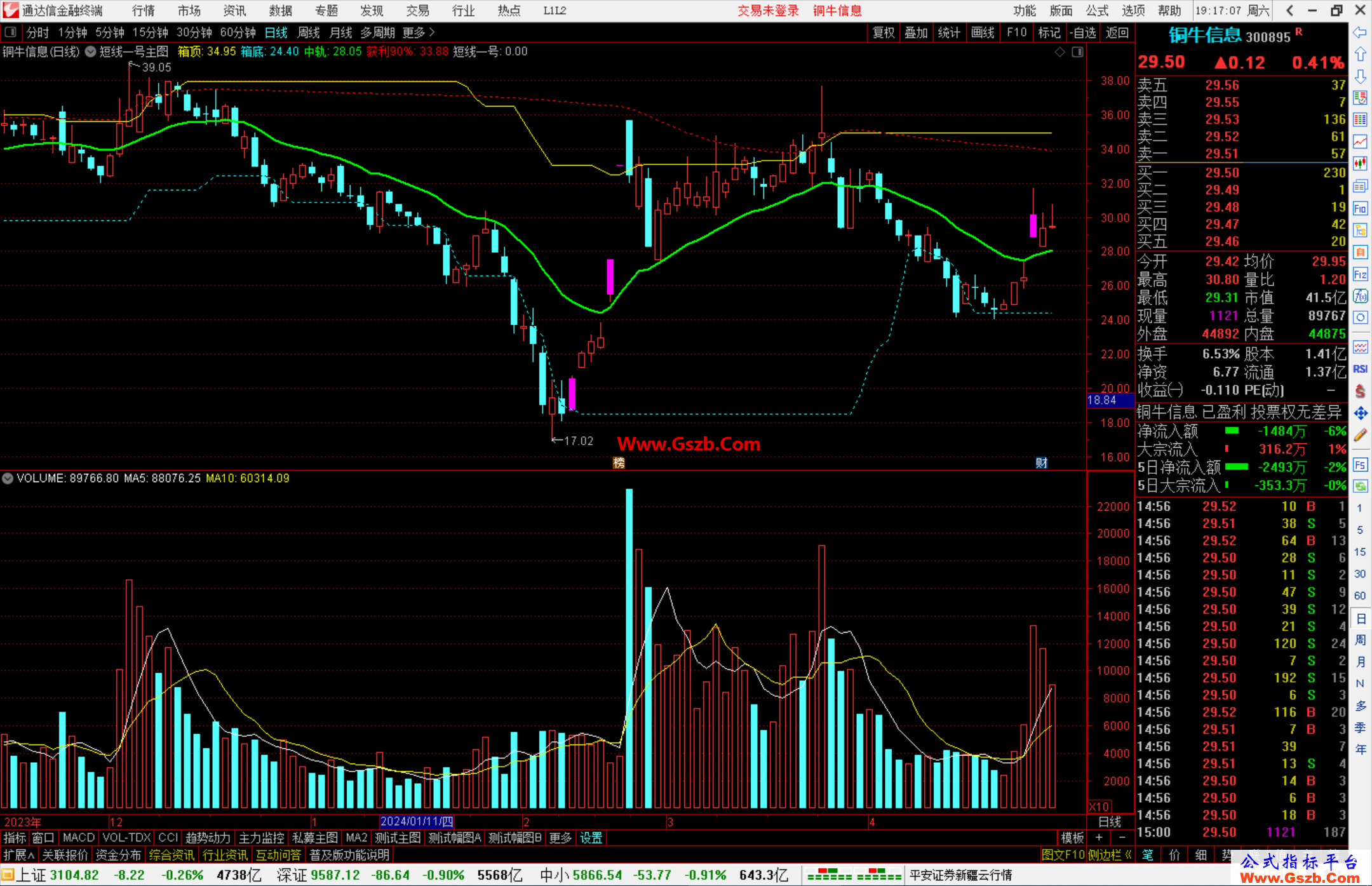Click the plus zoom-in button beside 模板
Image resolution: width=1372 pixels, height=886 pixels.
coord(1099,838)
